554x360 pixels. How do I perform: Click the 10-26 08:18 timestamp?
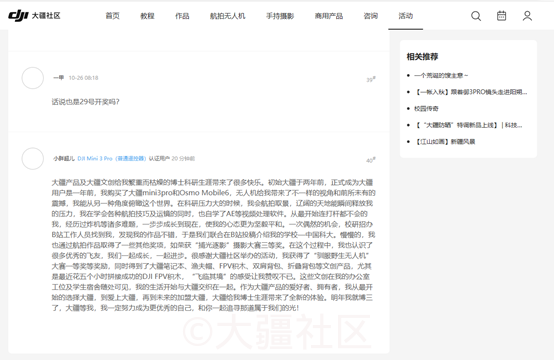tap(83, 78)
